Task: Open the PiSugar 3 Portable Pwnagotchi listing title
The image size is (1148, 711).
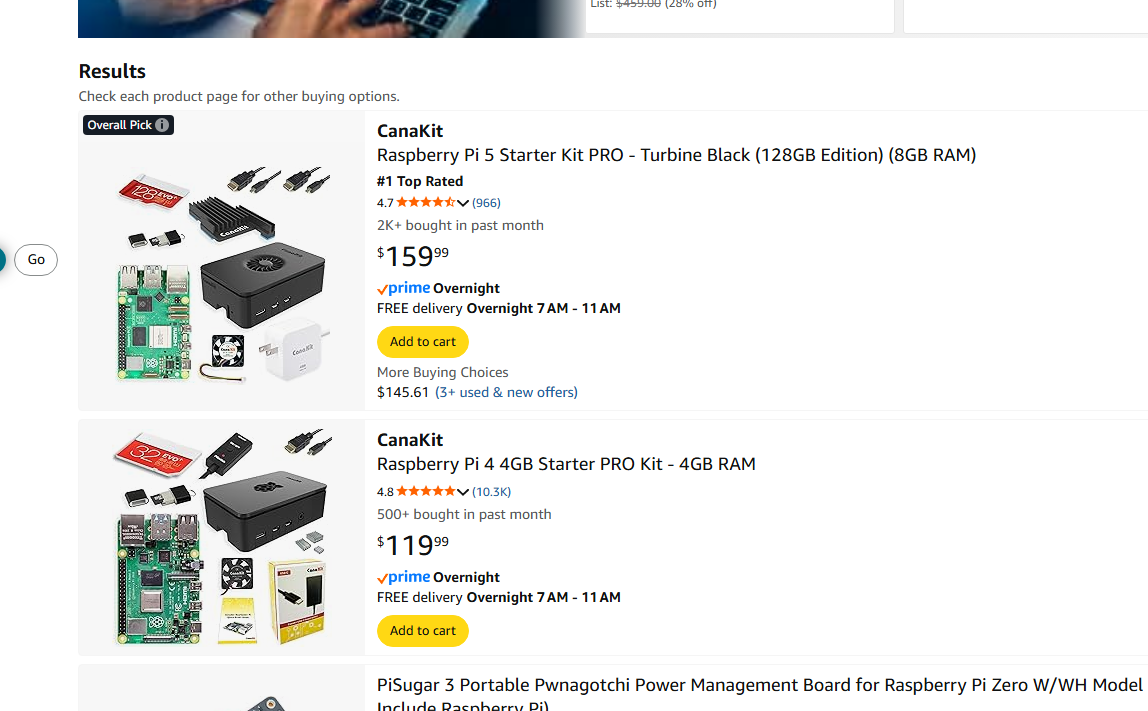Action: 759,685
